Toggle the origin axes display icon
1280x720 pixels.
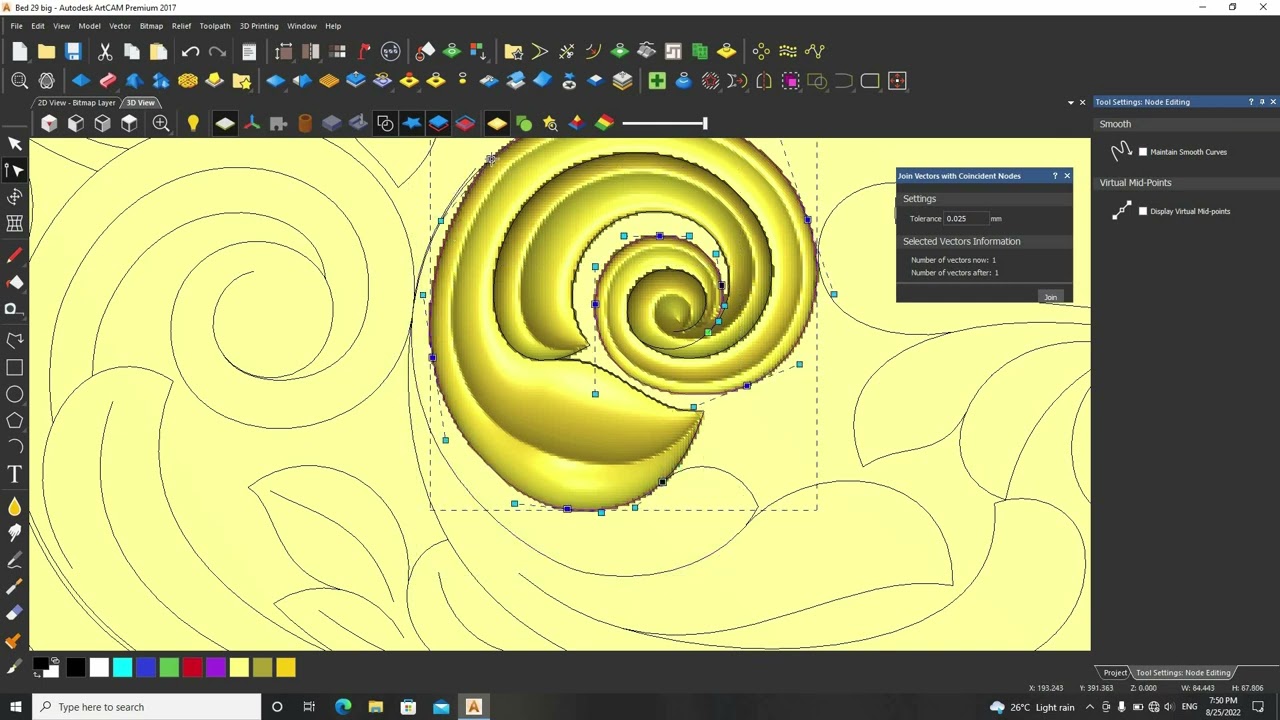252,123
